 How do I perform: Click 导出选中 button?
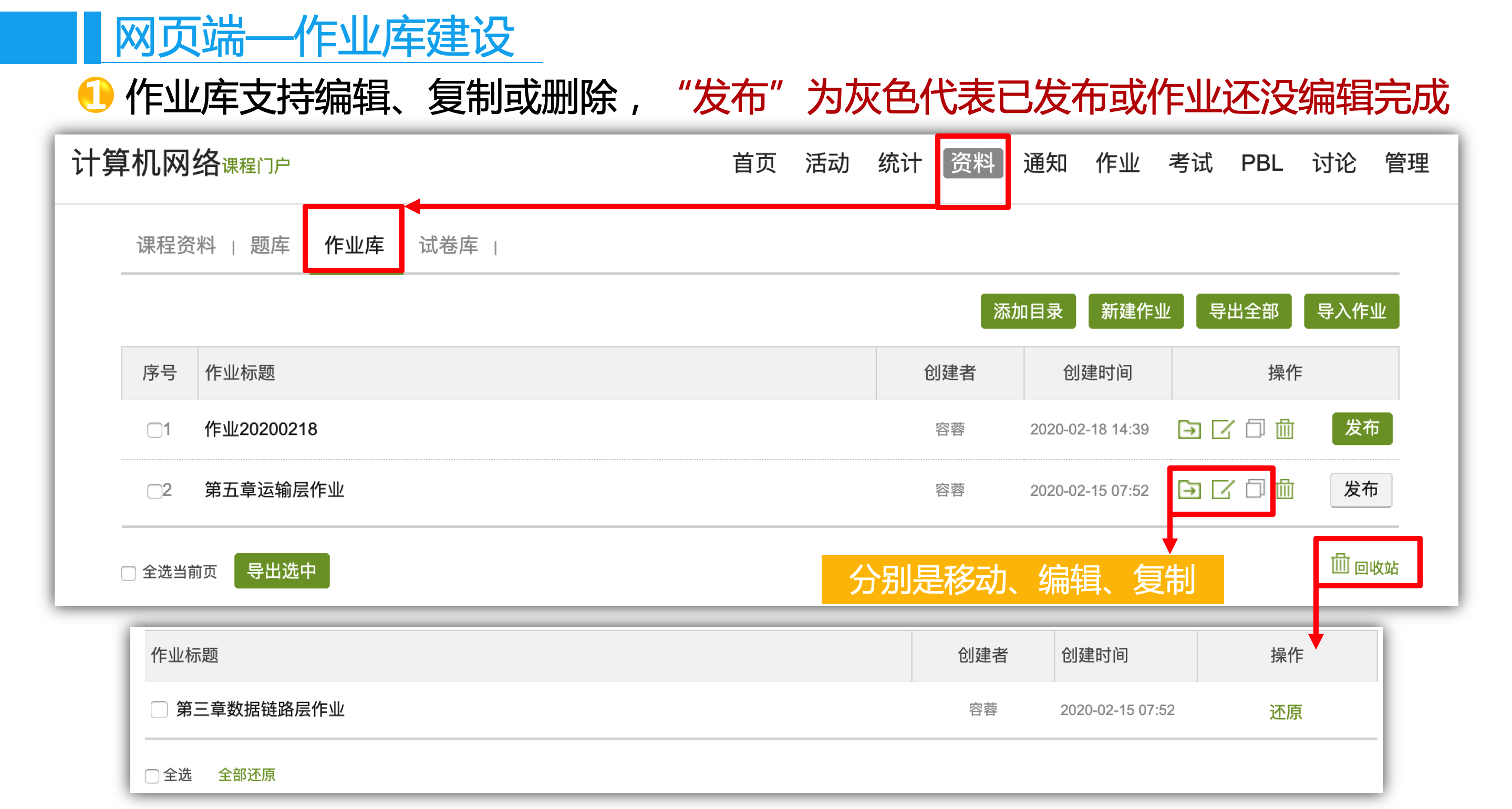(x=282, y=571)
